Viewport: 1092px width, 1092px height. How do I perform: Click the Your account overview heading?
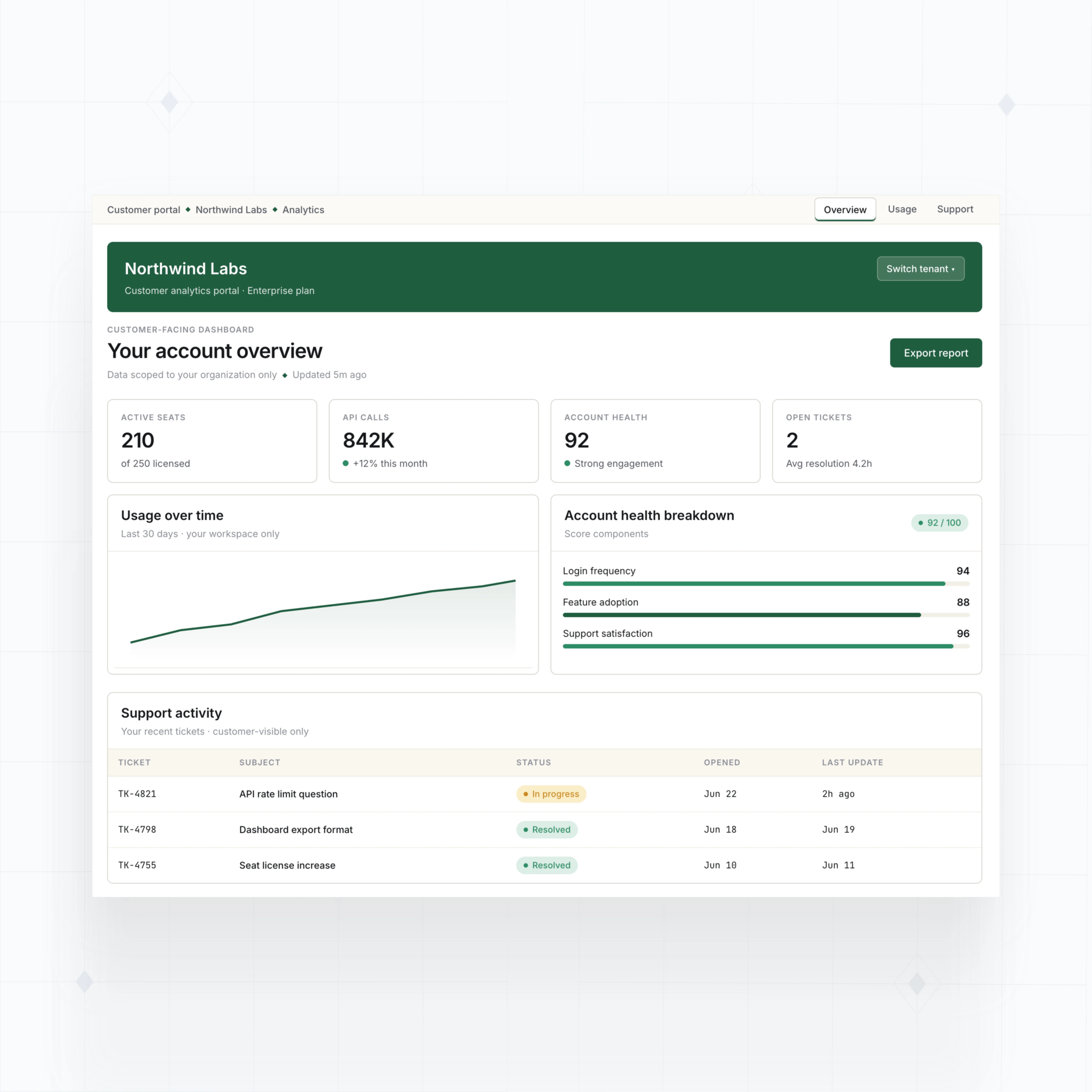[215, 351]
